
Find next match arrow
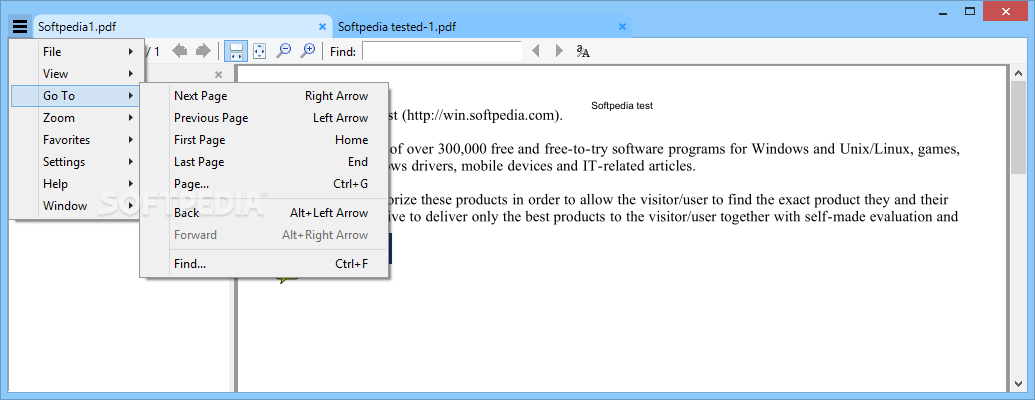[x=559, y=51]
